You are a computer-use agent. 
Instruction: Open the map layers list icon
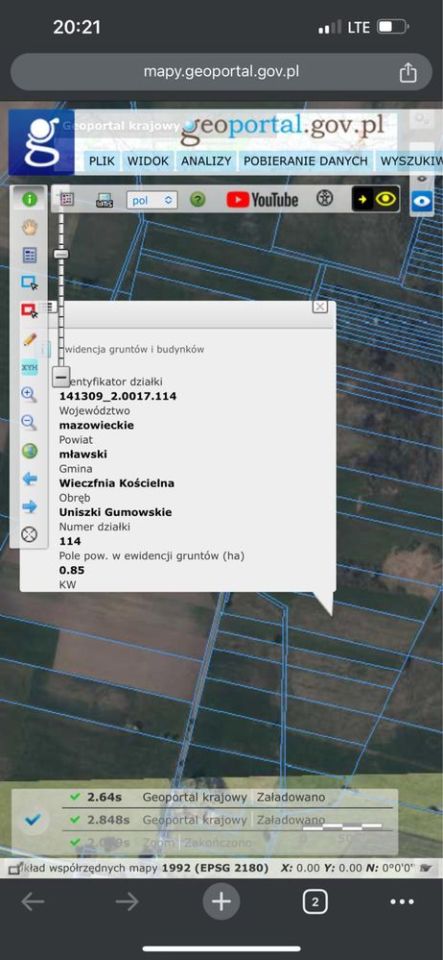(67, 200)
